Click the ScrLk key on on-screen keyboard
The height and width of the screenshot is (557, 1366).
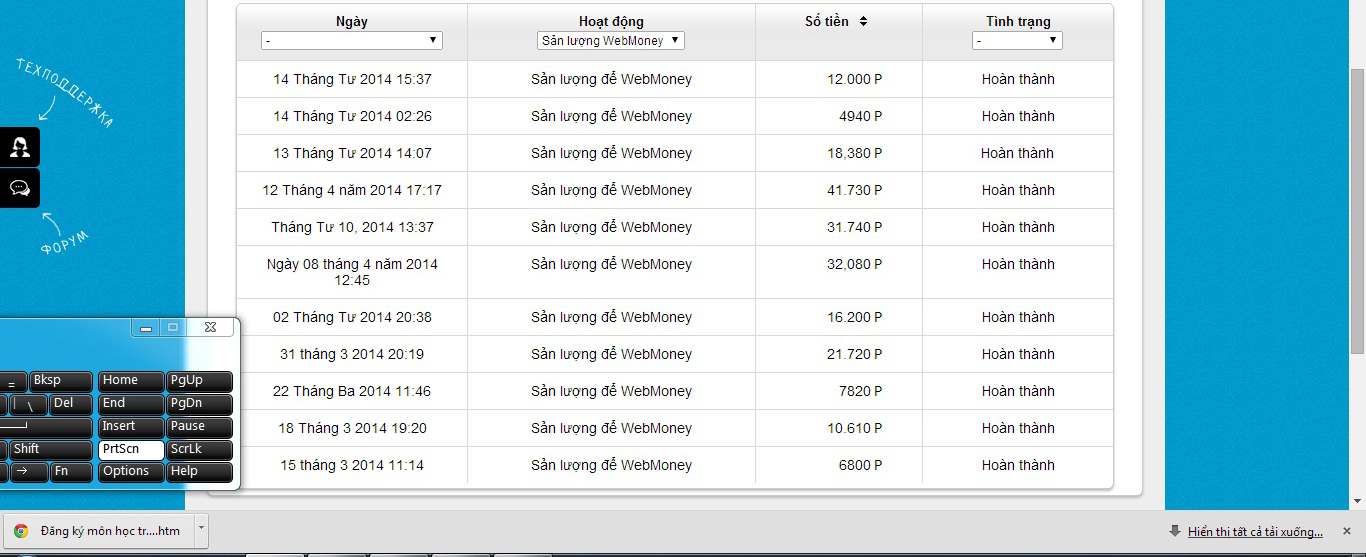tap(199, 450)
